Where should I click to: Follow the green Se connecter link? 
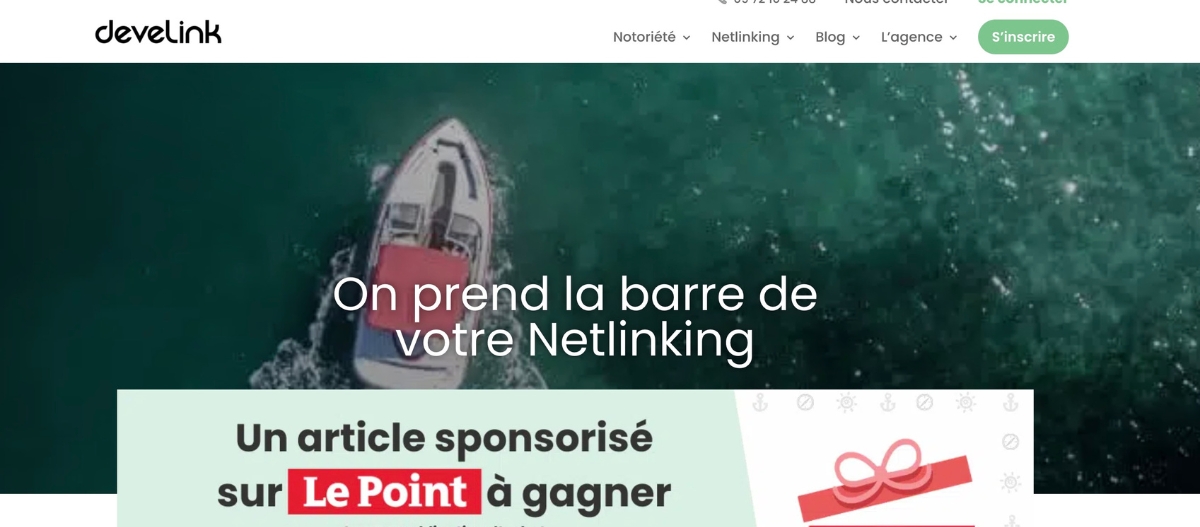[x=1023, y=2]
